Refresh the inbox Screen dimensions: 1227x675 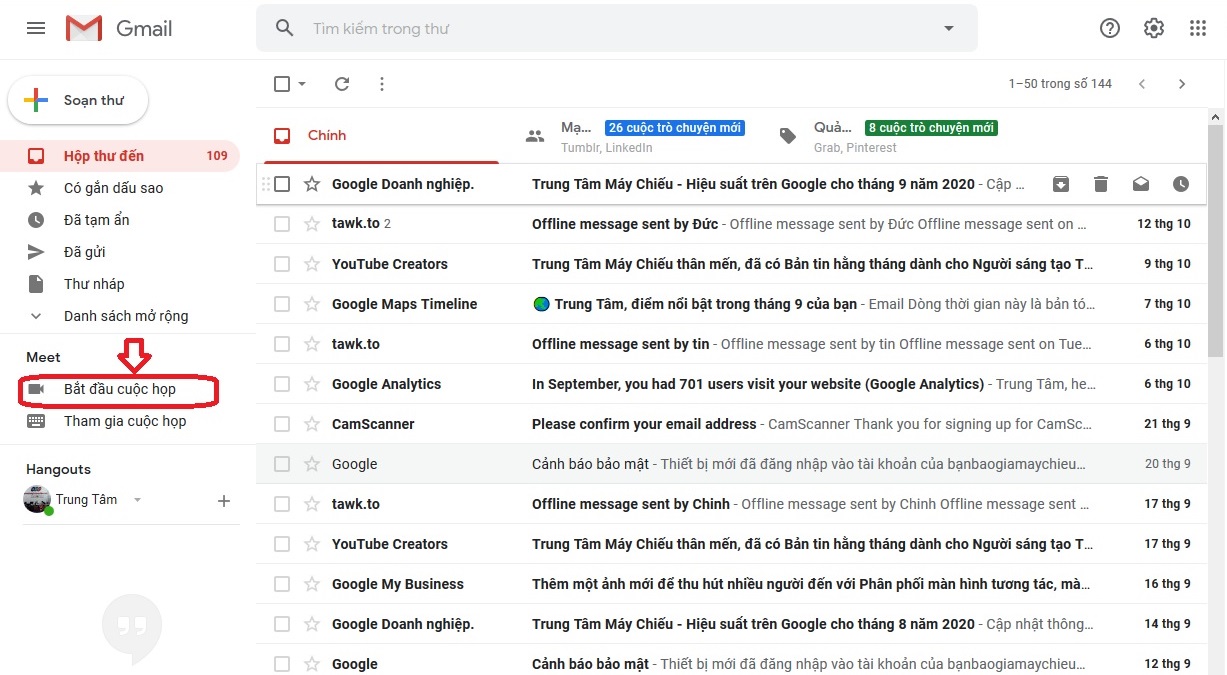click(342, 84)
